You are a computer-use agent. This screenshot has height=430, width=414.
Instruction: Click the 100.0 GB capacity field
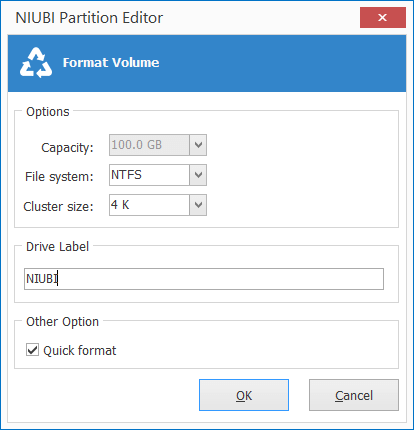(x=158, y=145)
